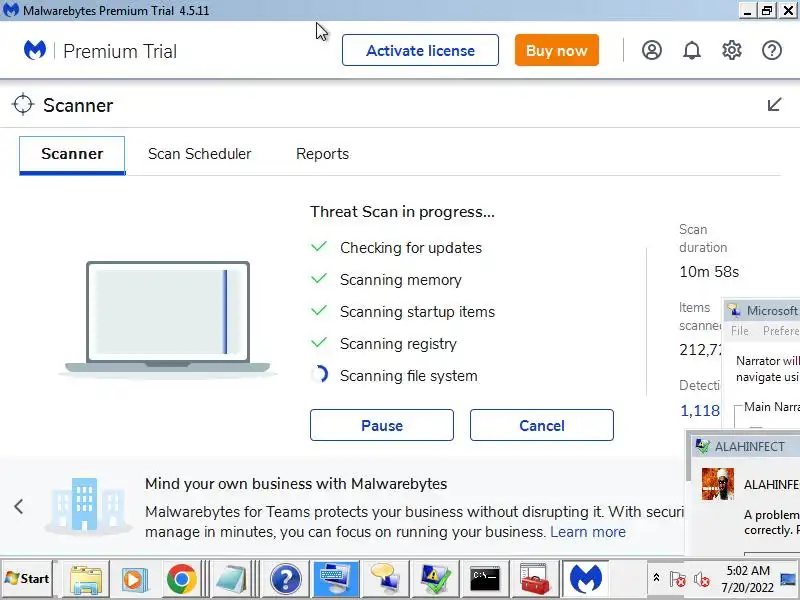Click the '10m 58s' scan duration value
This screenshot has width=800, height=600.
[709, 271]
